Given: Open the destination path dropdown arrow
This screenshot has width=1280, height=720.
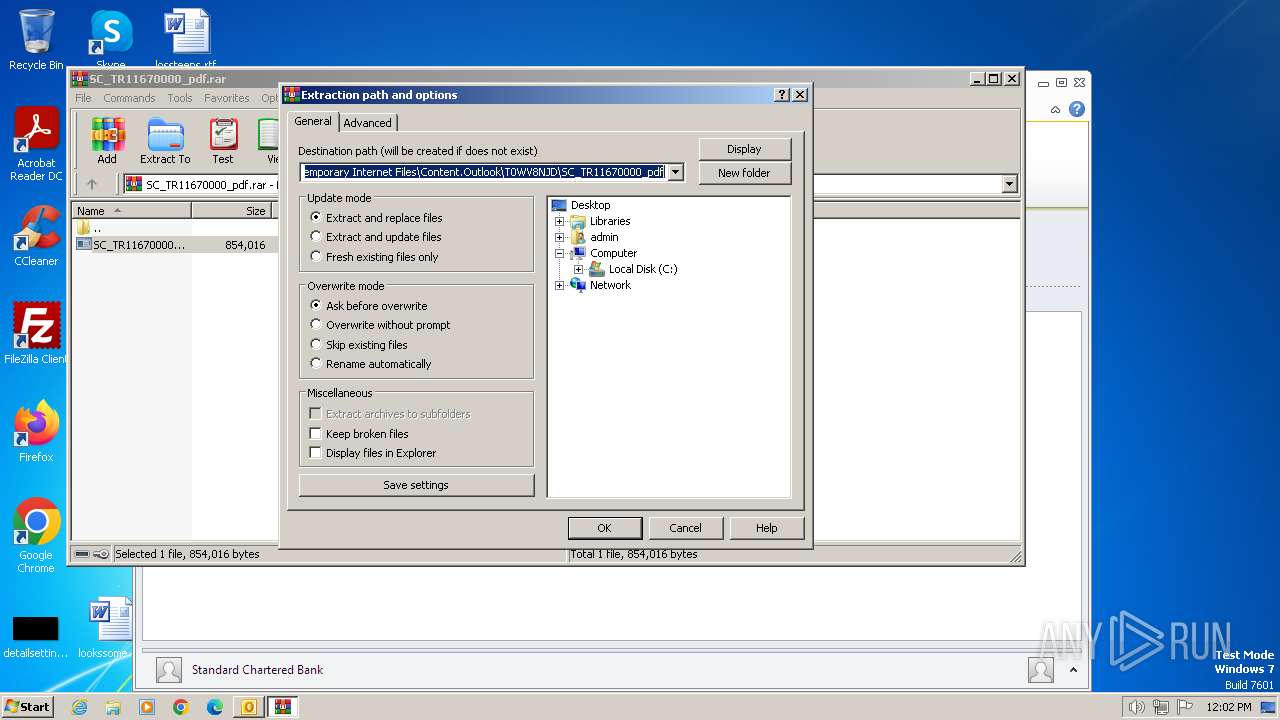Looking at the screenshot, I should point(676,172).
